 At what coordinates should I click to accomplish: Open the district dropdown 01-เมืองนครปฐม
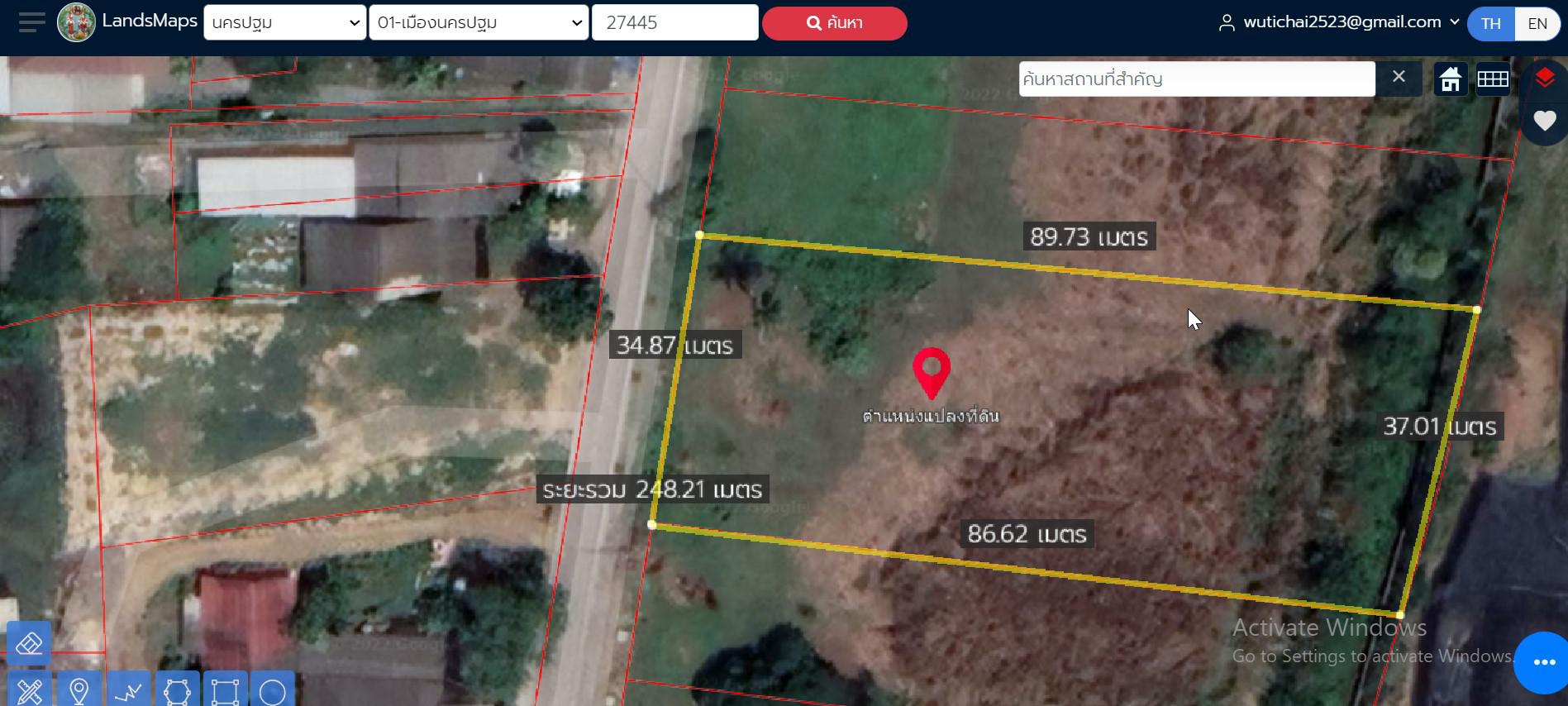click(479, 23)
